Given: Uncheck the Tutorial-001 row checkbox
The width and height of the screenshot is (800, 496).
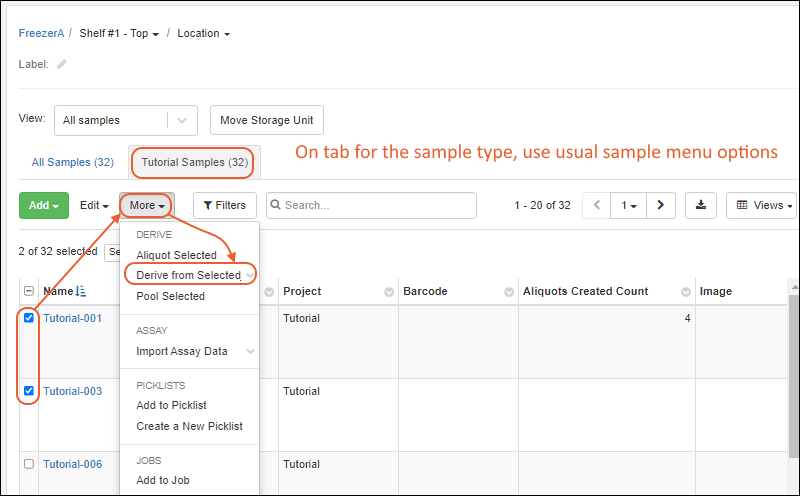Looking at the screenshot, I should coord(29,318).
